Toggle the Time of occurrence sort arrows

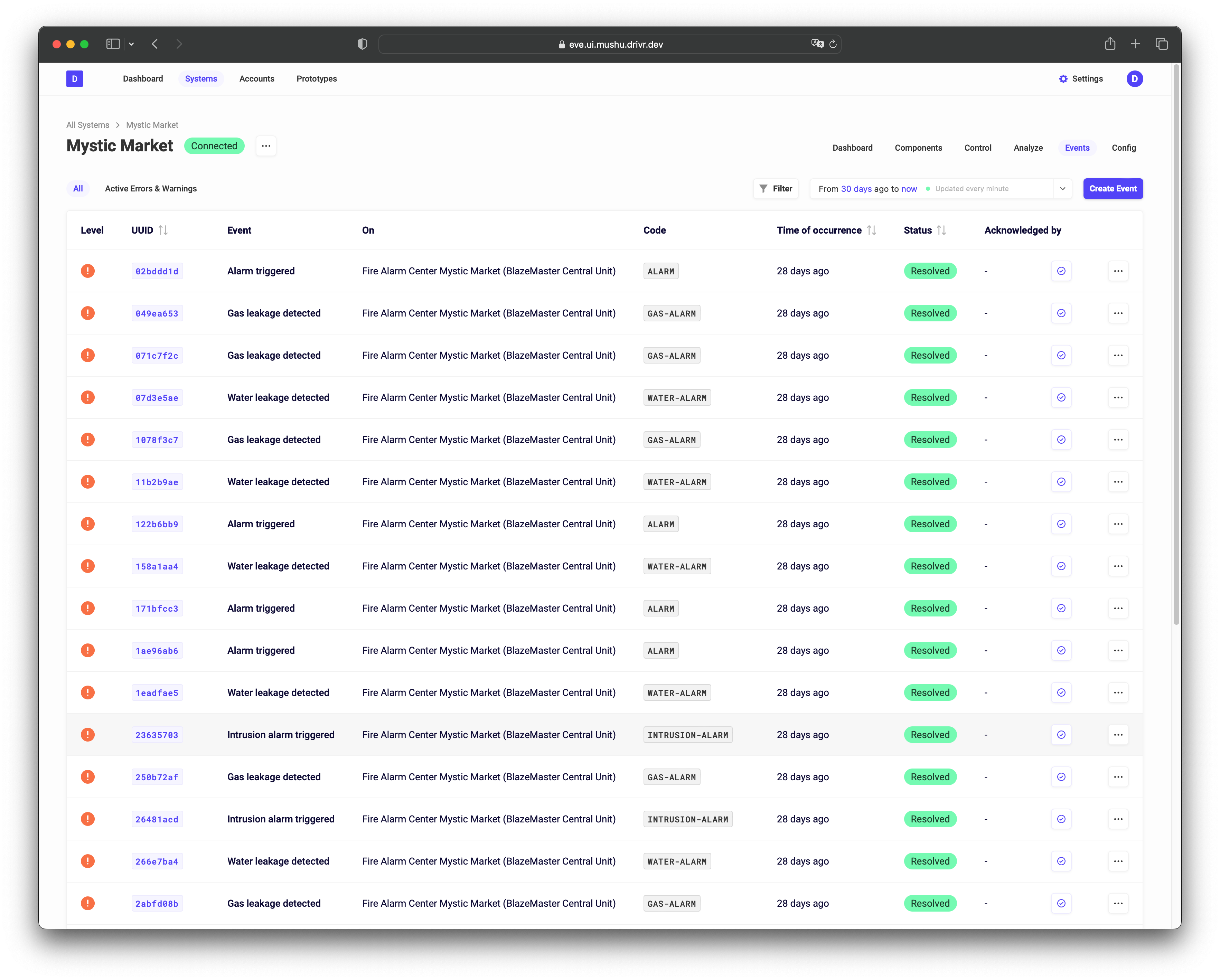point(871,230)
